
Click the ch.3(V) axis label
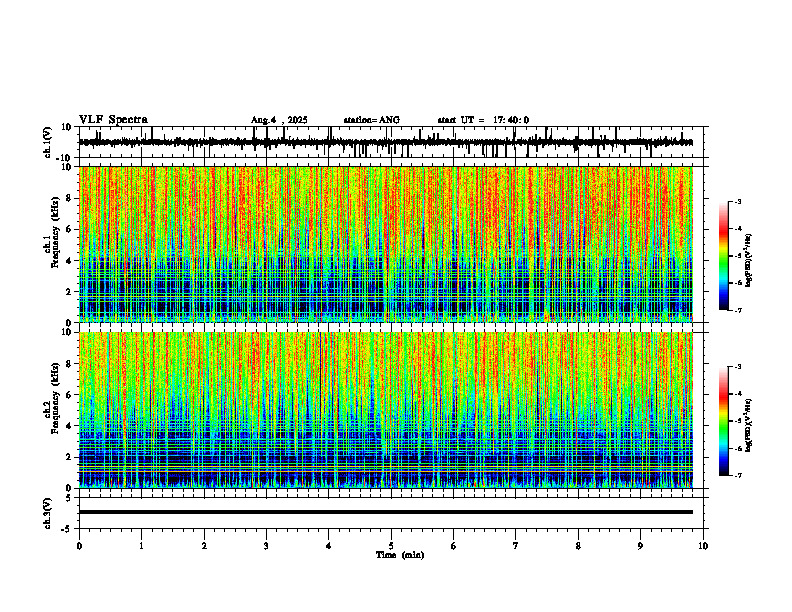point(48,513)
